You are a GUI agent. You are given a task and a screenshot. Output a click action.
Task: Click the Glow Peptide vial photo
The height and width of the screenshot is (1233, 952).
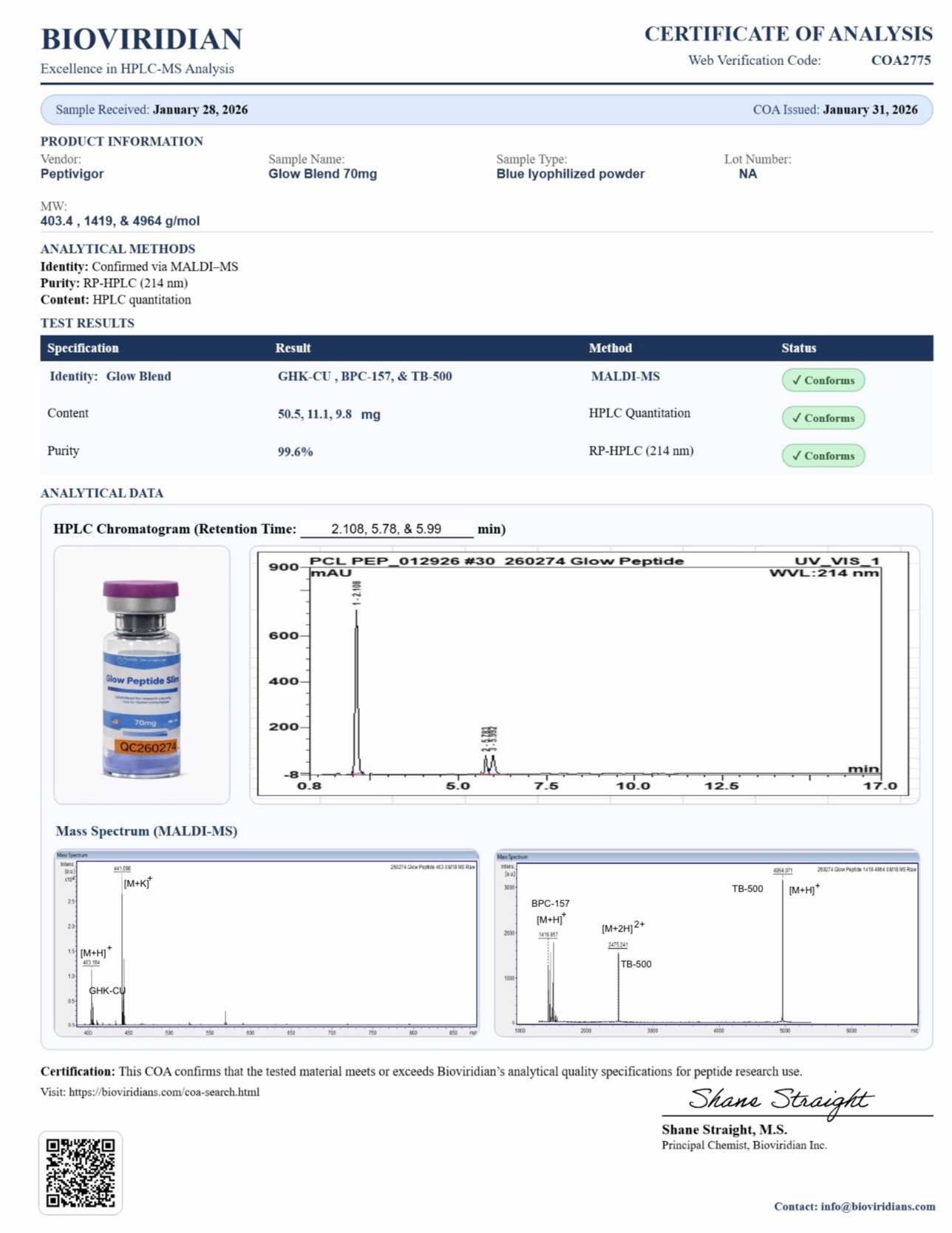[x=141, y=675]
